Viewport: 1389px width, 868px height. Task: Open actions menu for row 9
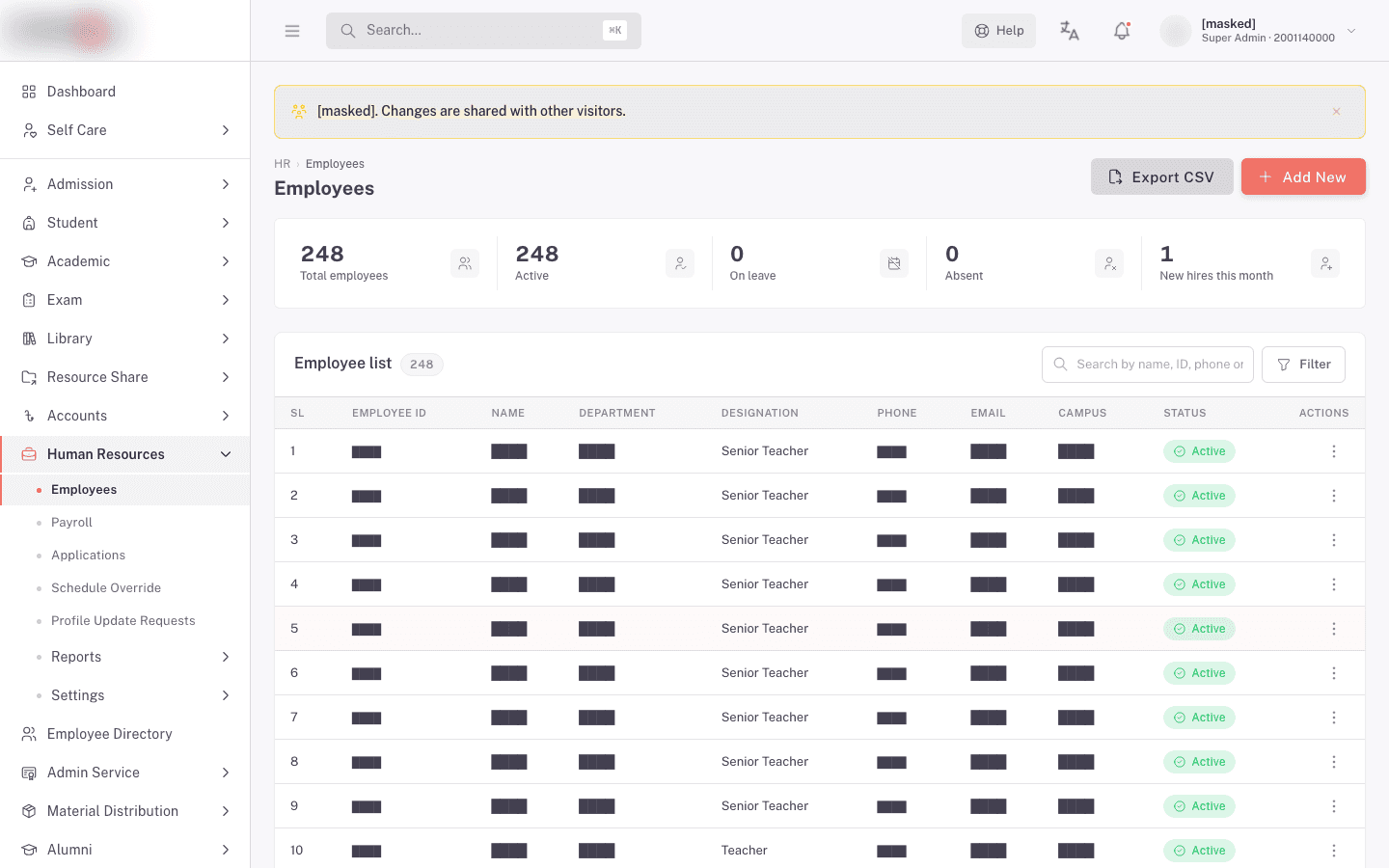click(x=1334, y=806)
